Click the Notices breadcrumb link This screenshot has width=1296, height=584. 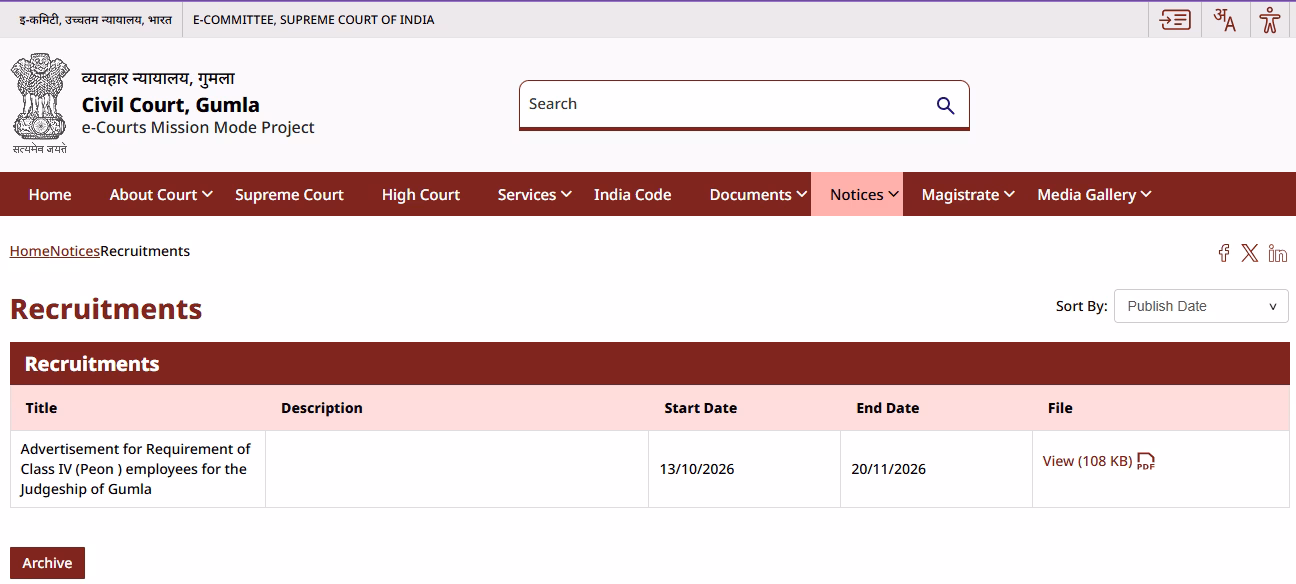tap(75, 251)
